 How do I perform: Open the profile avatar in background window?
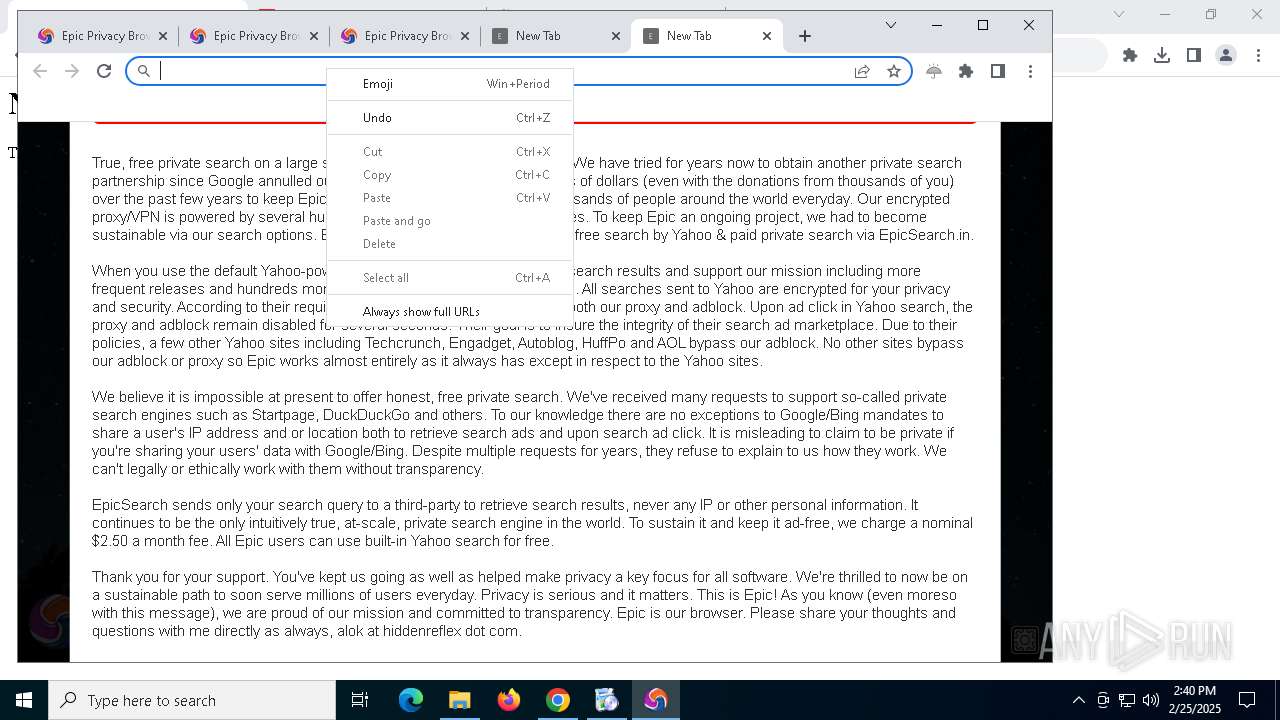click(x=1226, y=55)
